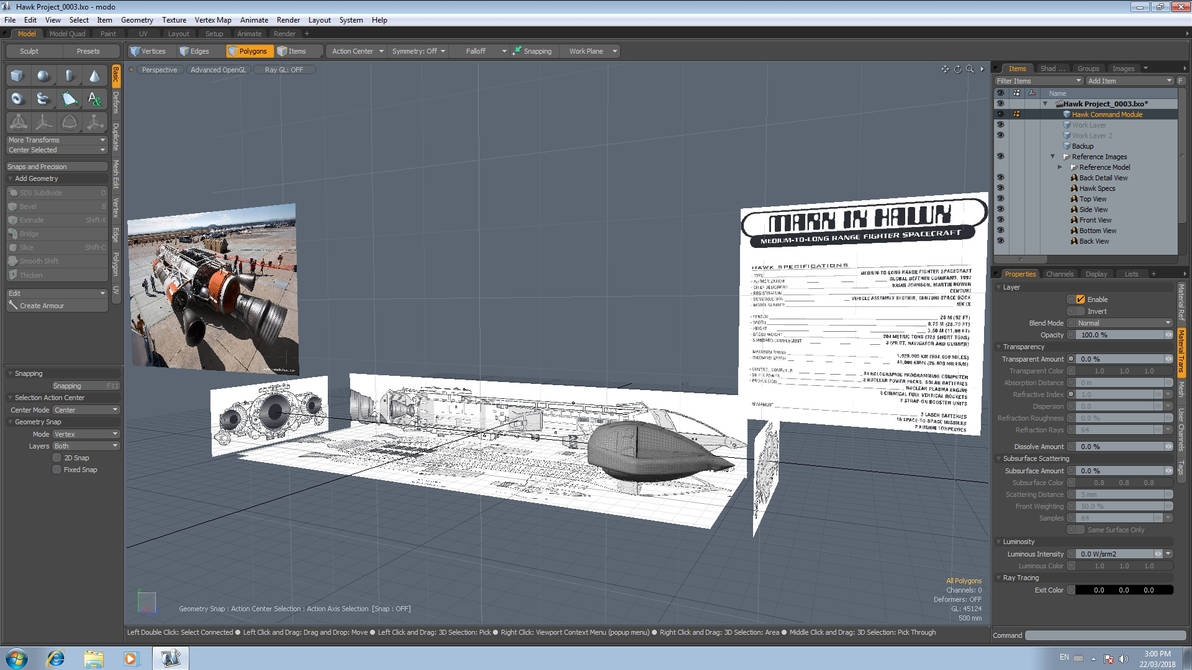The width and height of the screenshot is (1192, 670).
Task: Activate the Rotate tool icon
Action: [69, 122]
